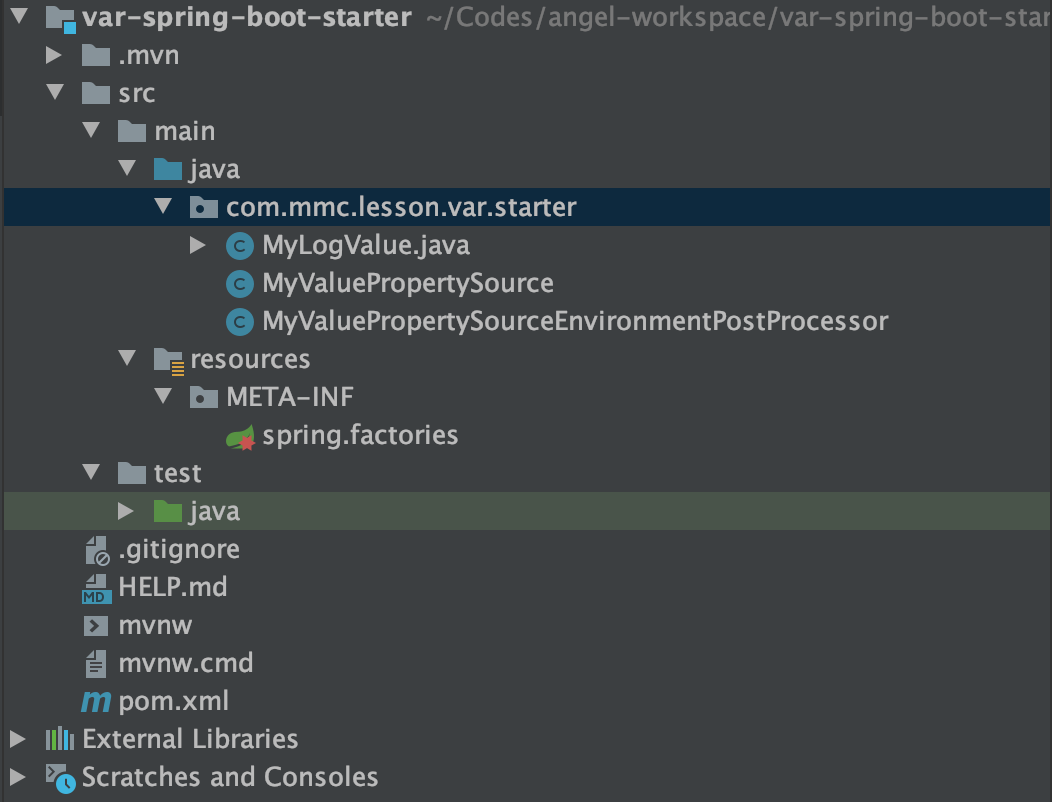Click the class icon of MyValuePropertySource
This screenshot has width=1052, height=802.
240,284
